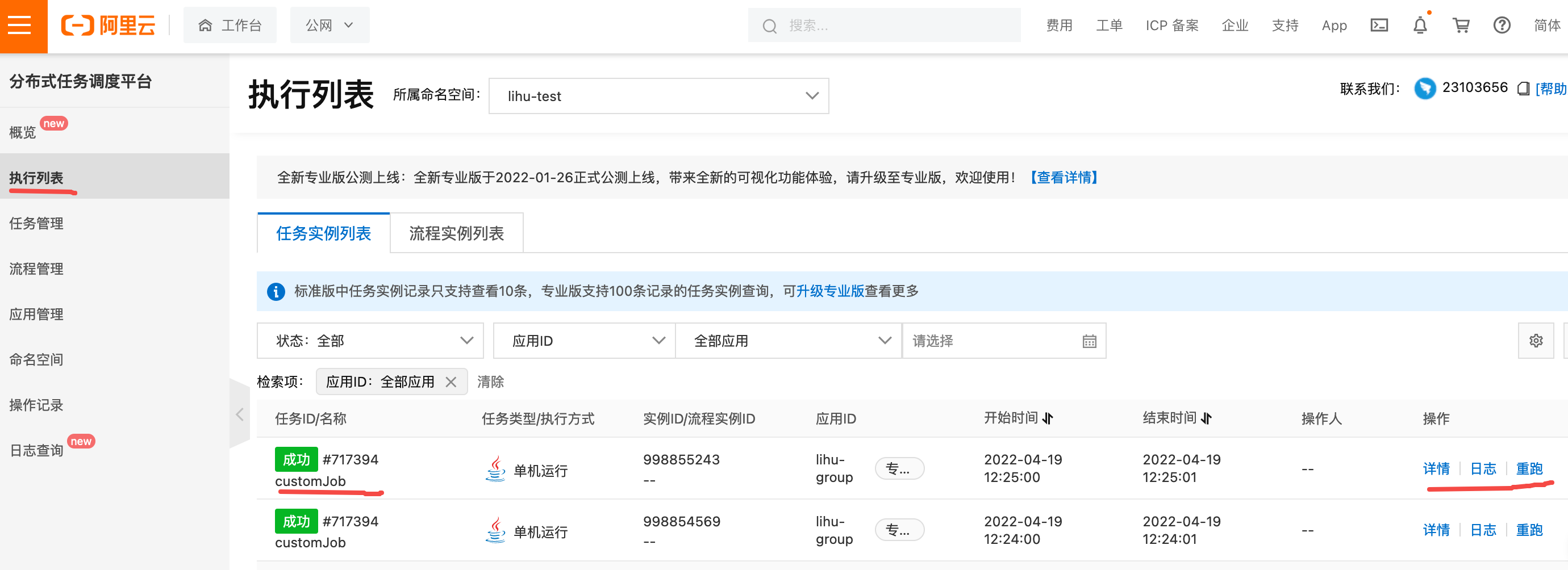The width and height of the screenshot is (1568, 570).
Task: Open the 费用 menu
Action: [1059, 26]
